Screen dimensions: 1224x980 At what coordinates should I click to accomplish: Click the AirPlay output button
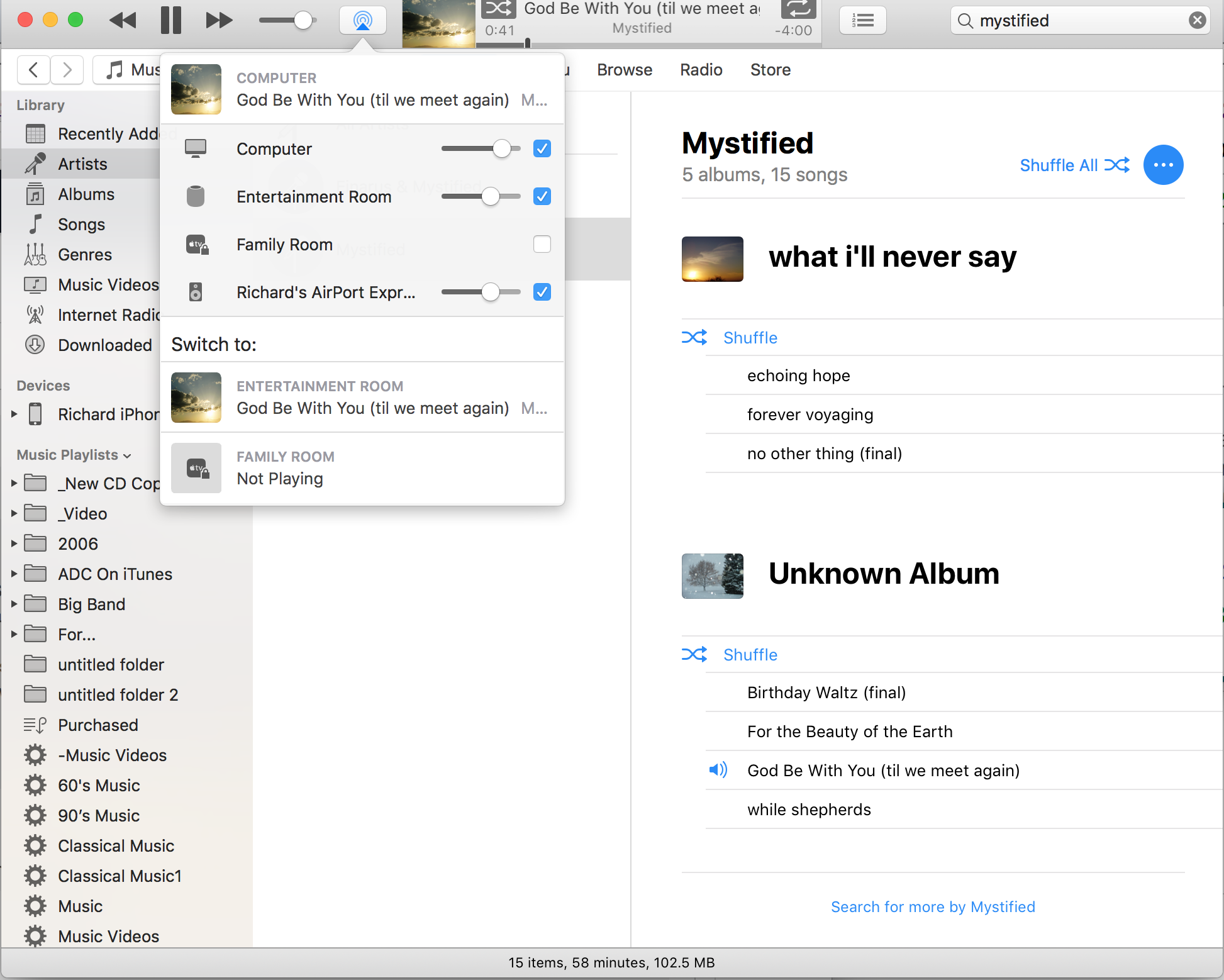coord(362,21)
